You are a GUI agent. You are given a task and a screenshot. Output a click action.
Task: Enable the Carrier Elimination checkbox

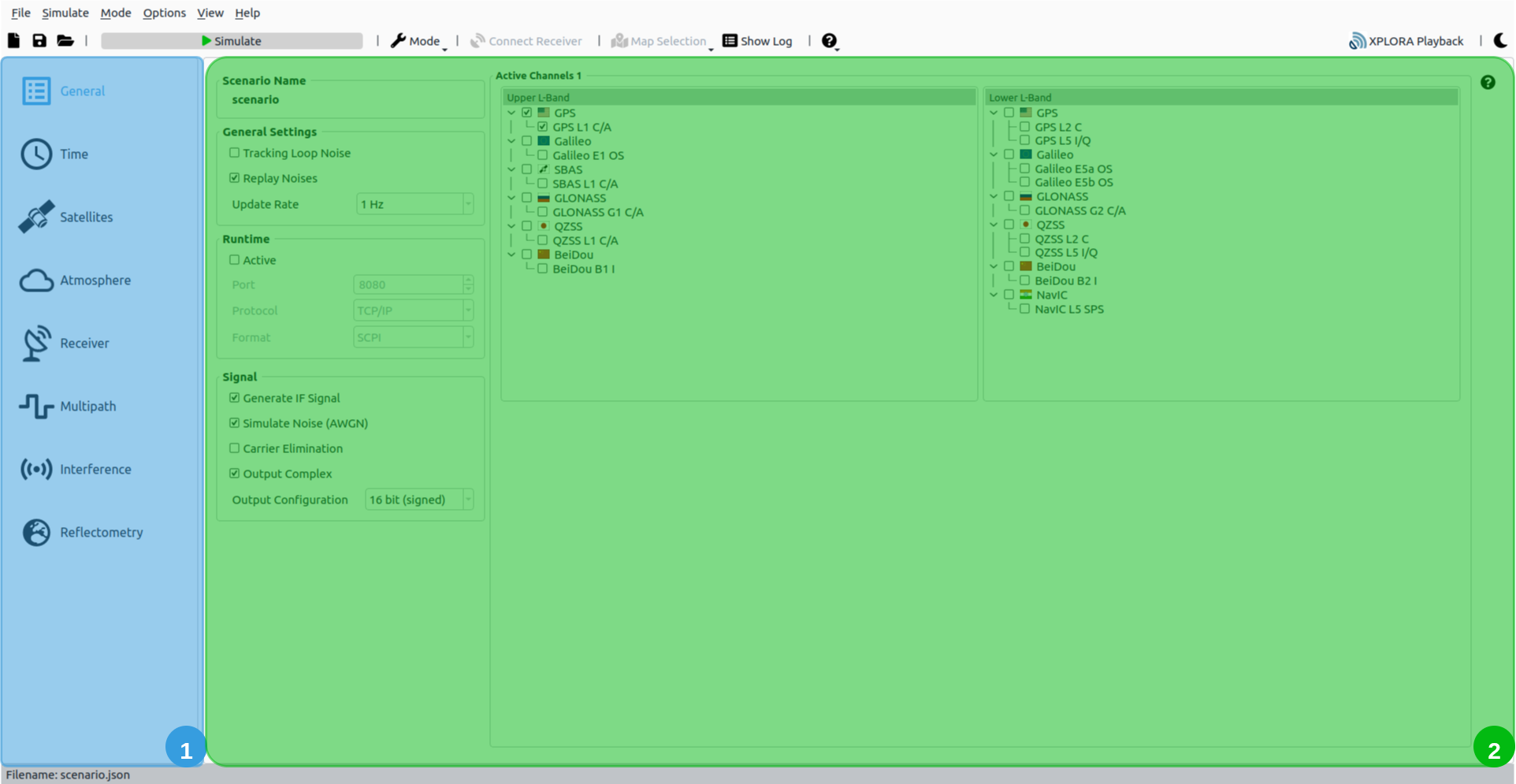click(x=234, y=448)
